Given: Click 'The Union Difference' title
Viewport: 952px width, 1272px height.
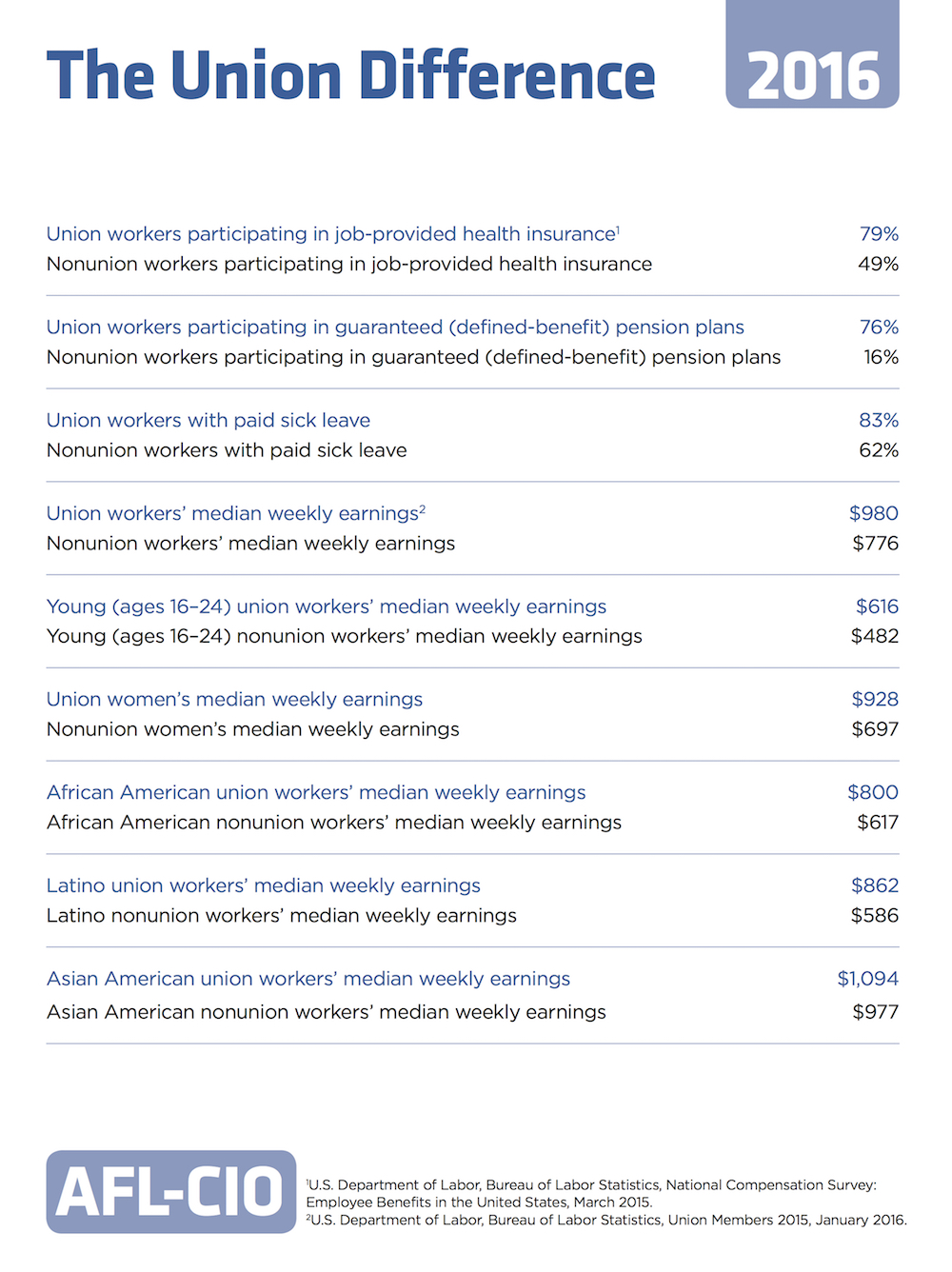Looking at the screenshot, I should point(350,75).
